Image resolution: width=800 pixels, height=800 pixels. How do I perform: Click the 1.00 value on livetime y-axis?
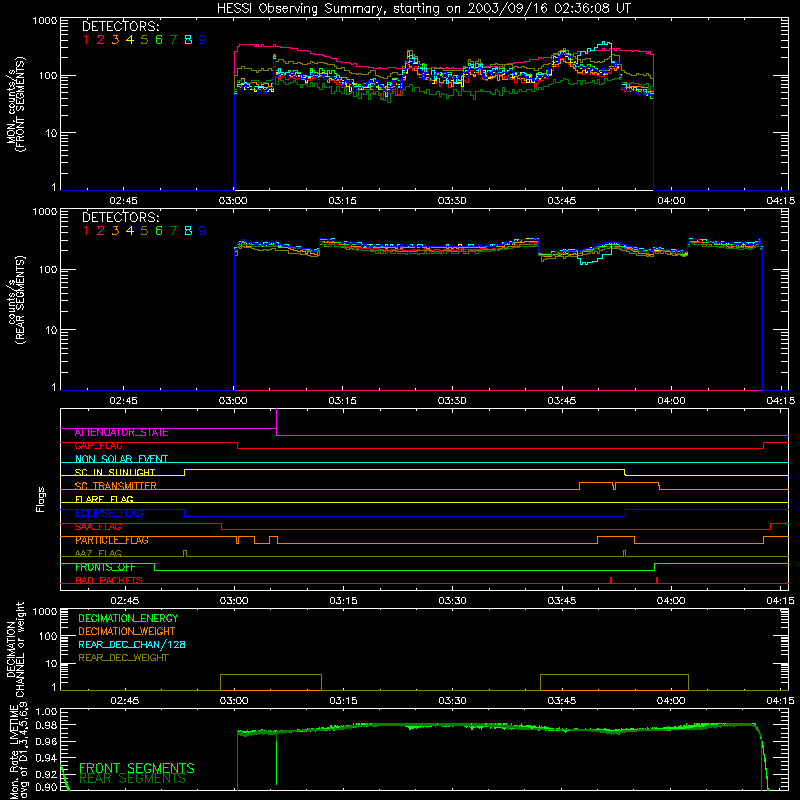tap(46, 712)
